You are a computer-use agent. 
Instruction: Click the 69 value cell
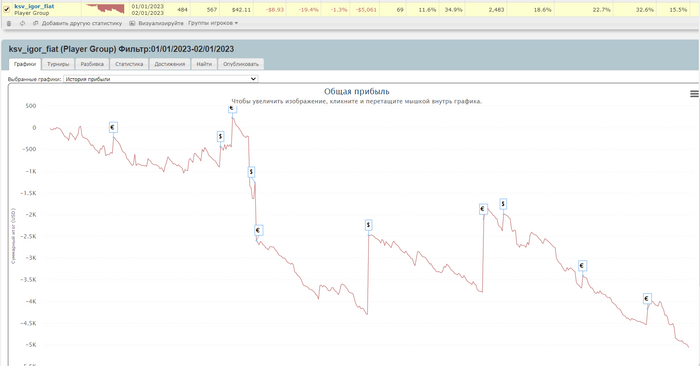click(x=394, y=9)
